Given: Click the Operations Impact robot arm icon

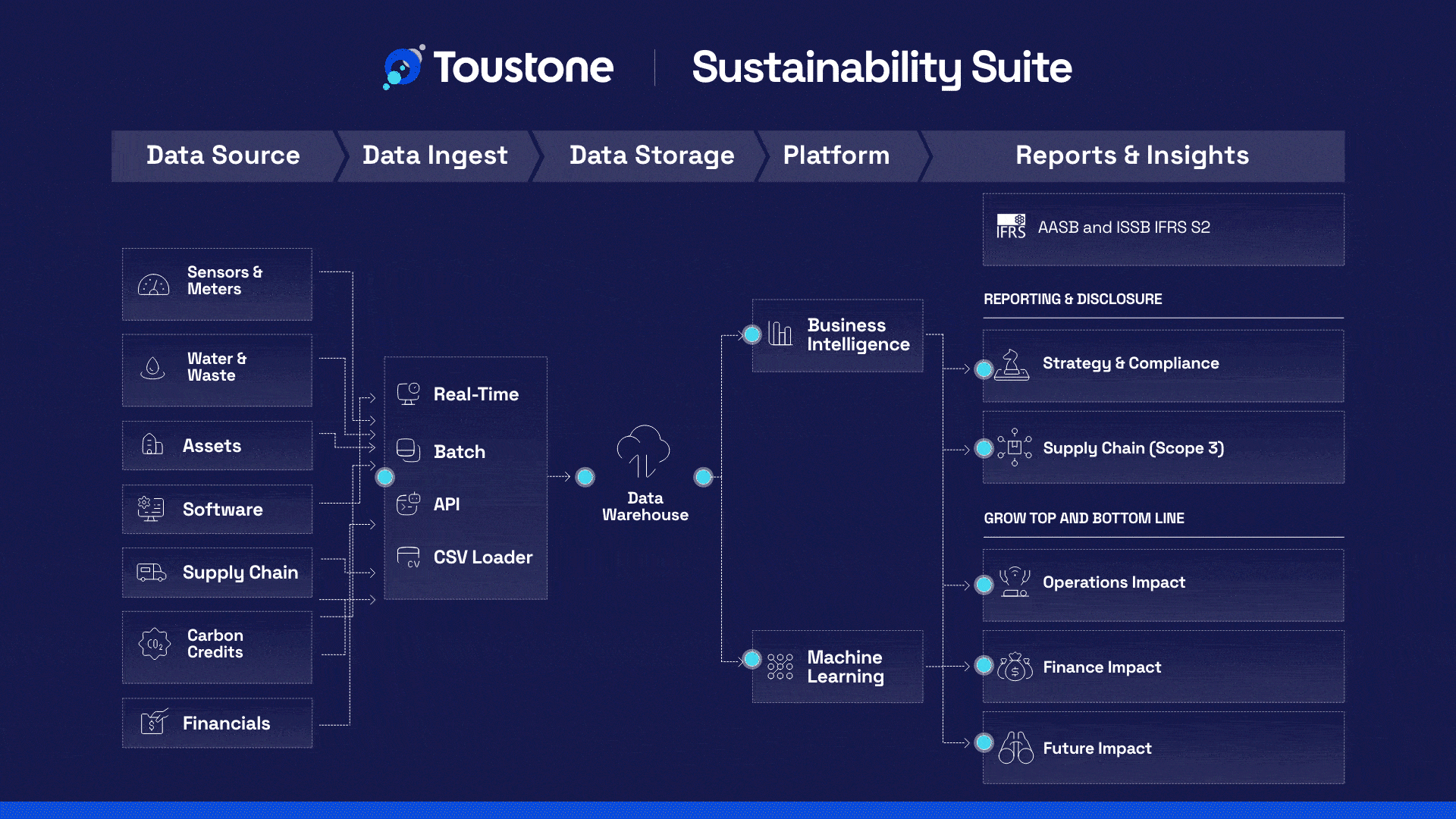Looking at the screenshot, I should click(1015, 582).
